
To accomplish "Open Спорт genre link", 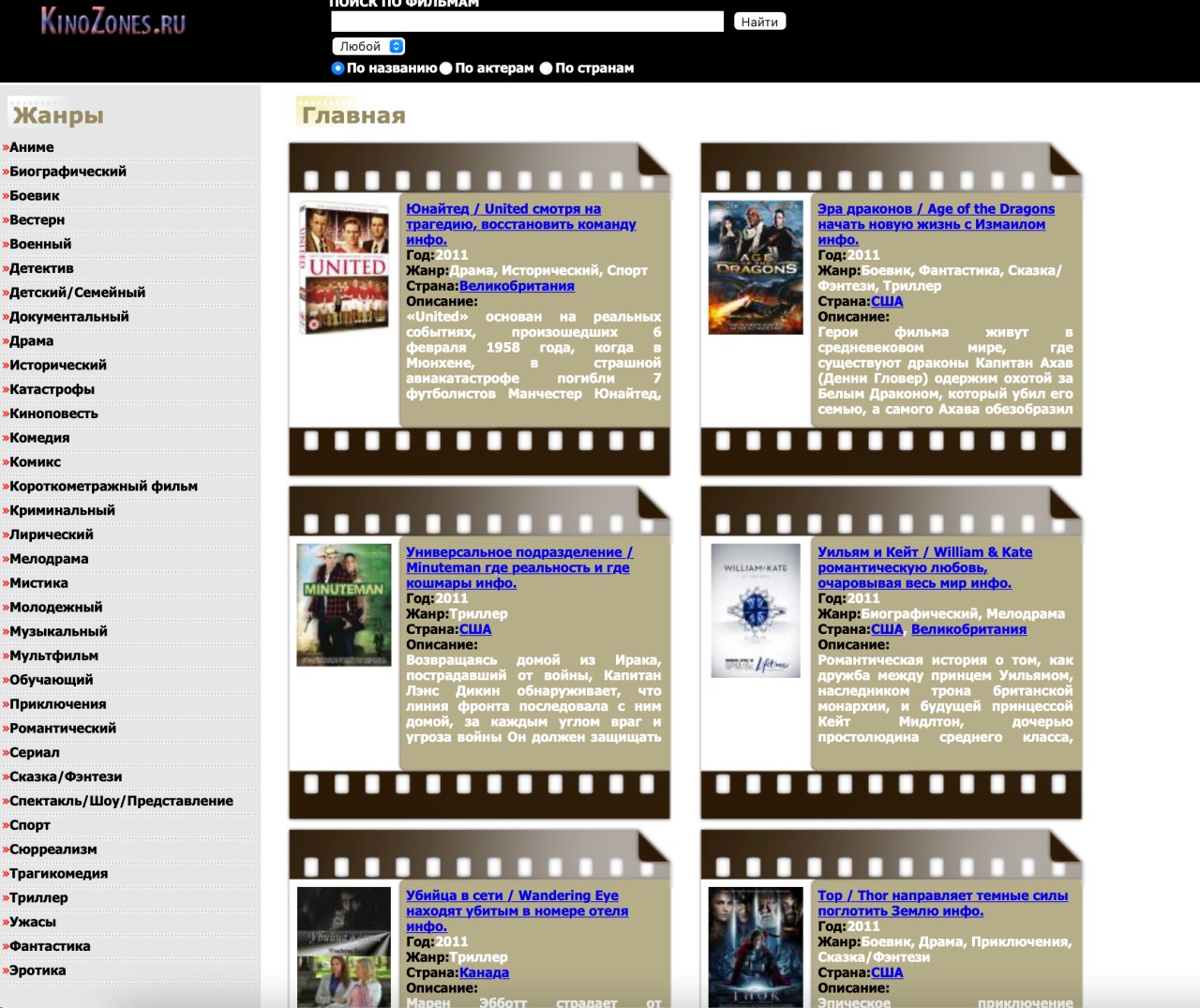I will (x=30, y=825).
